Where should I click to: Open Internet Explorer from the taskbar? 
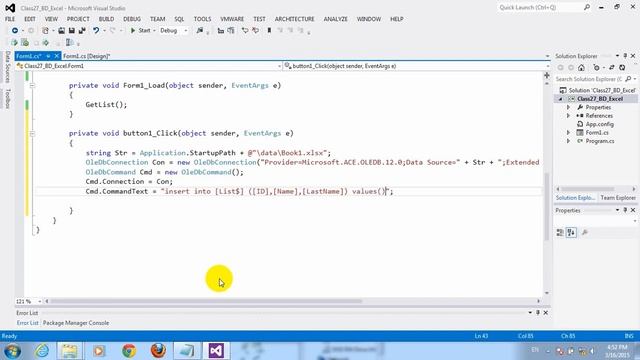click(42, 351)
